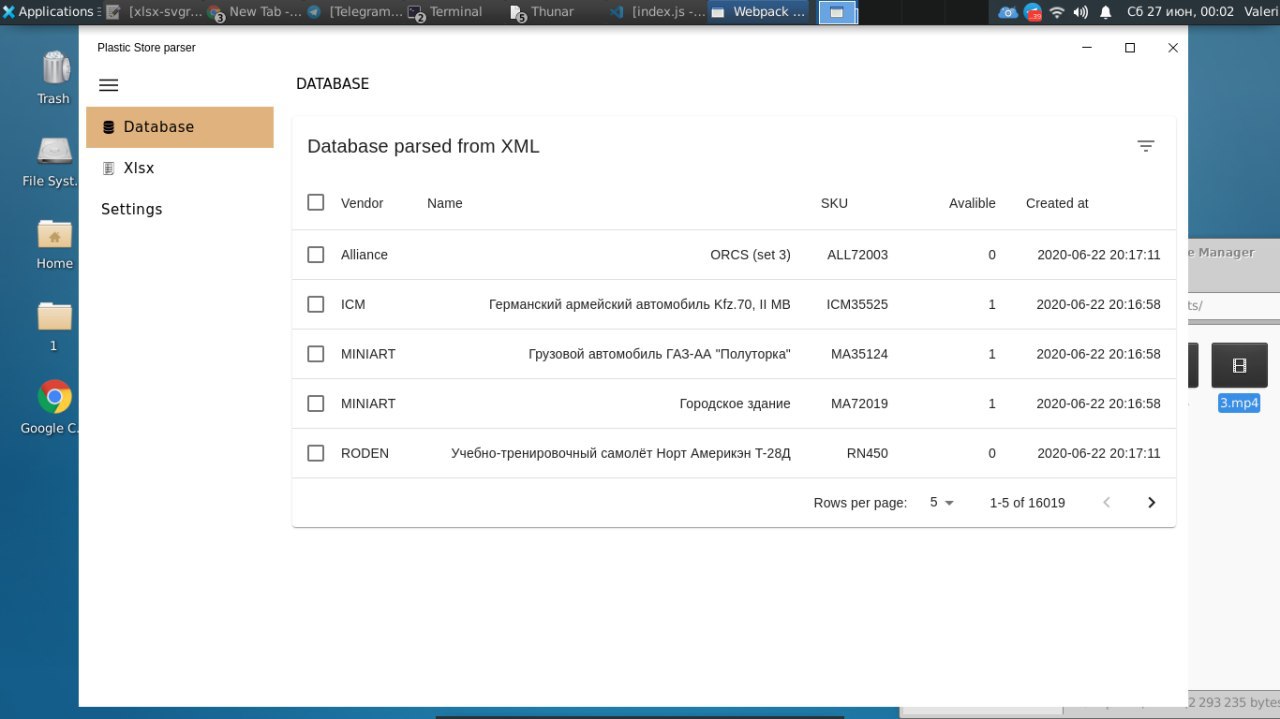
Task: Open the Valeri user menu in panel
Action: point(1259,12)
